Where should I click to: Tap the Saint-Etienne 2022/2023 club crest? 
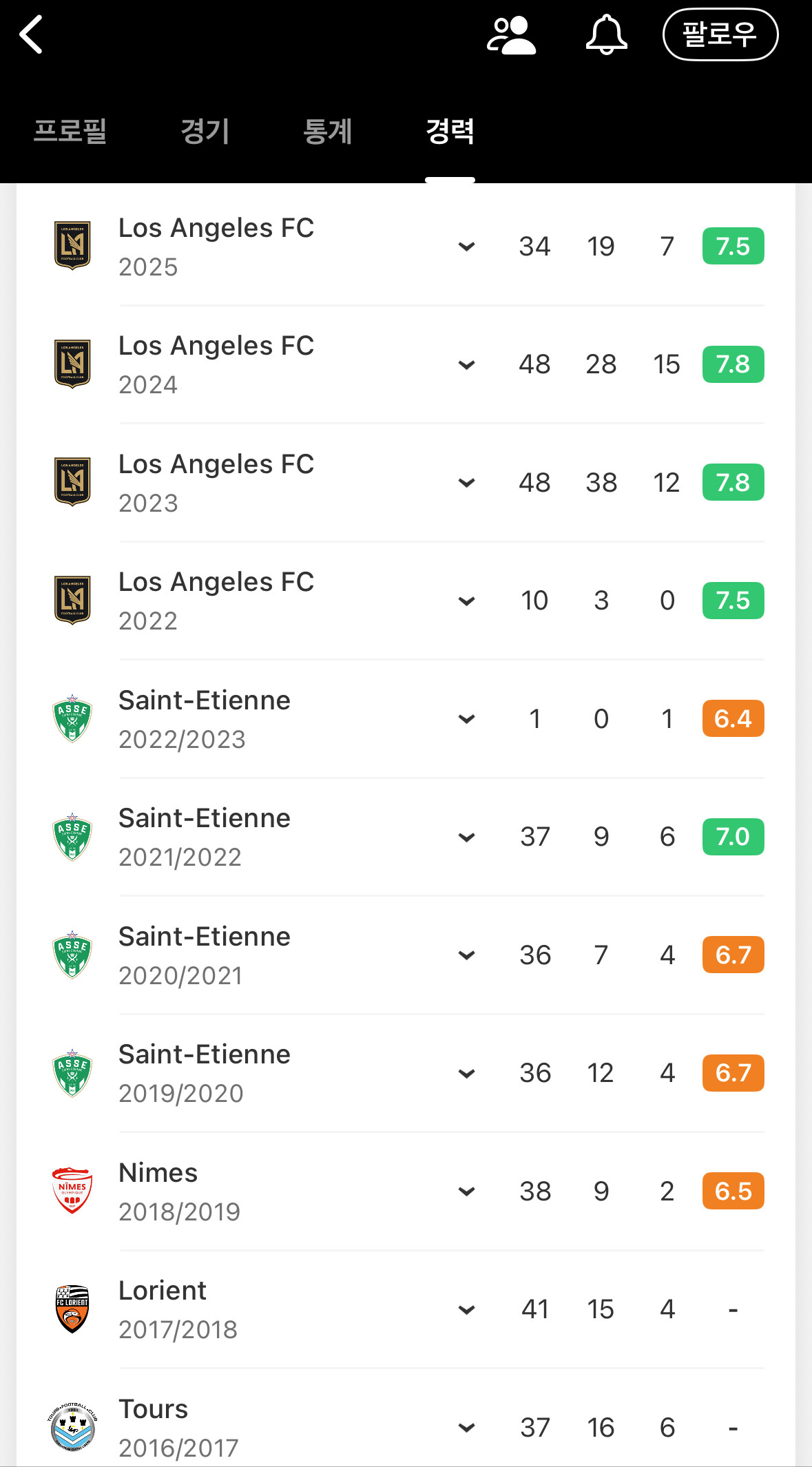(x=72, y=718)
